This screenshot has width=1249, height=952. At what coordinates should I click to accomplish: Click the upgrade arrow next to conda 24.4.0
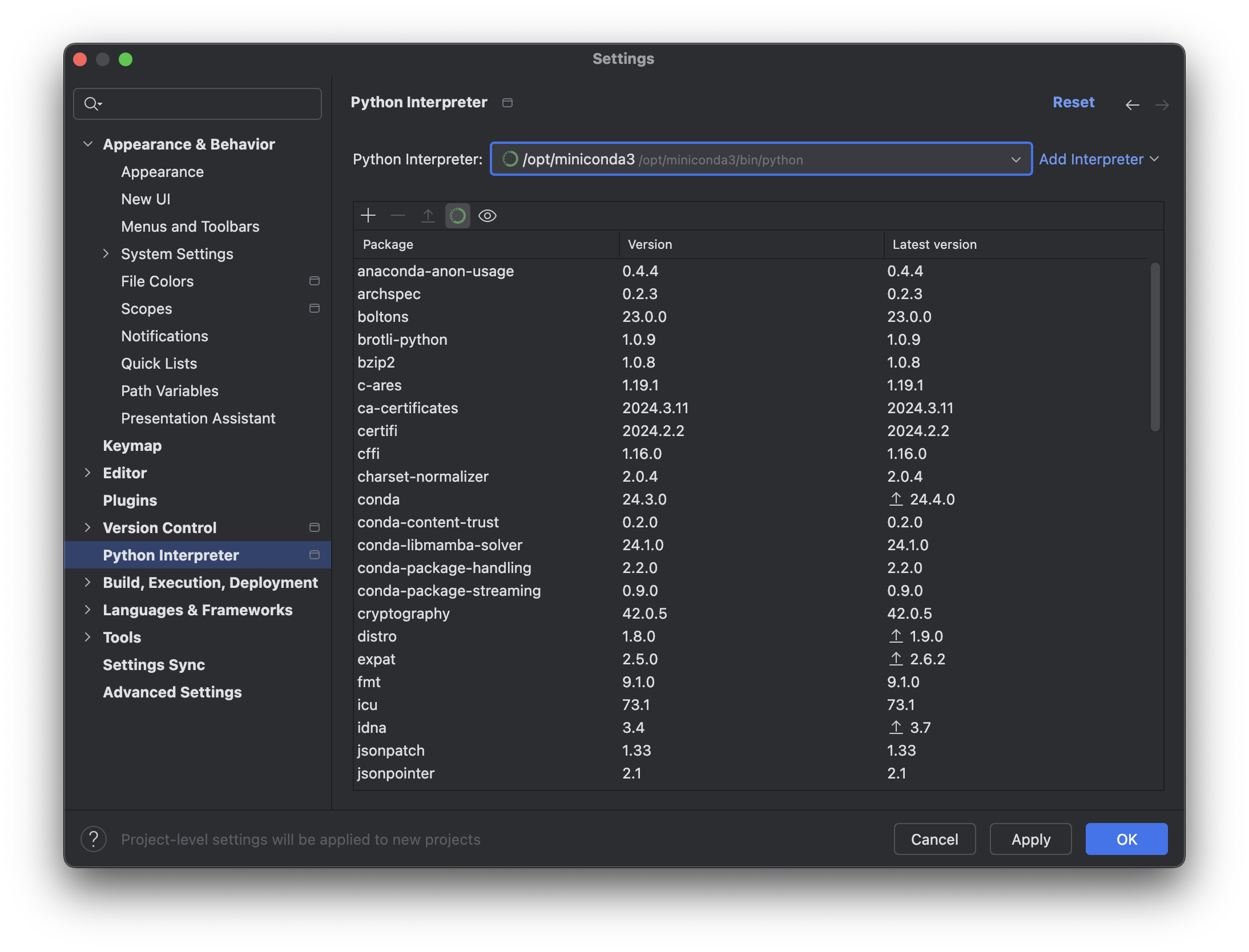(896, 499)
